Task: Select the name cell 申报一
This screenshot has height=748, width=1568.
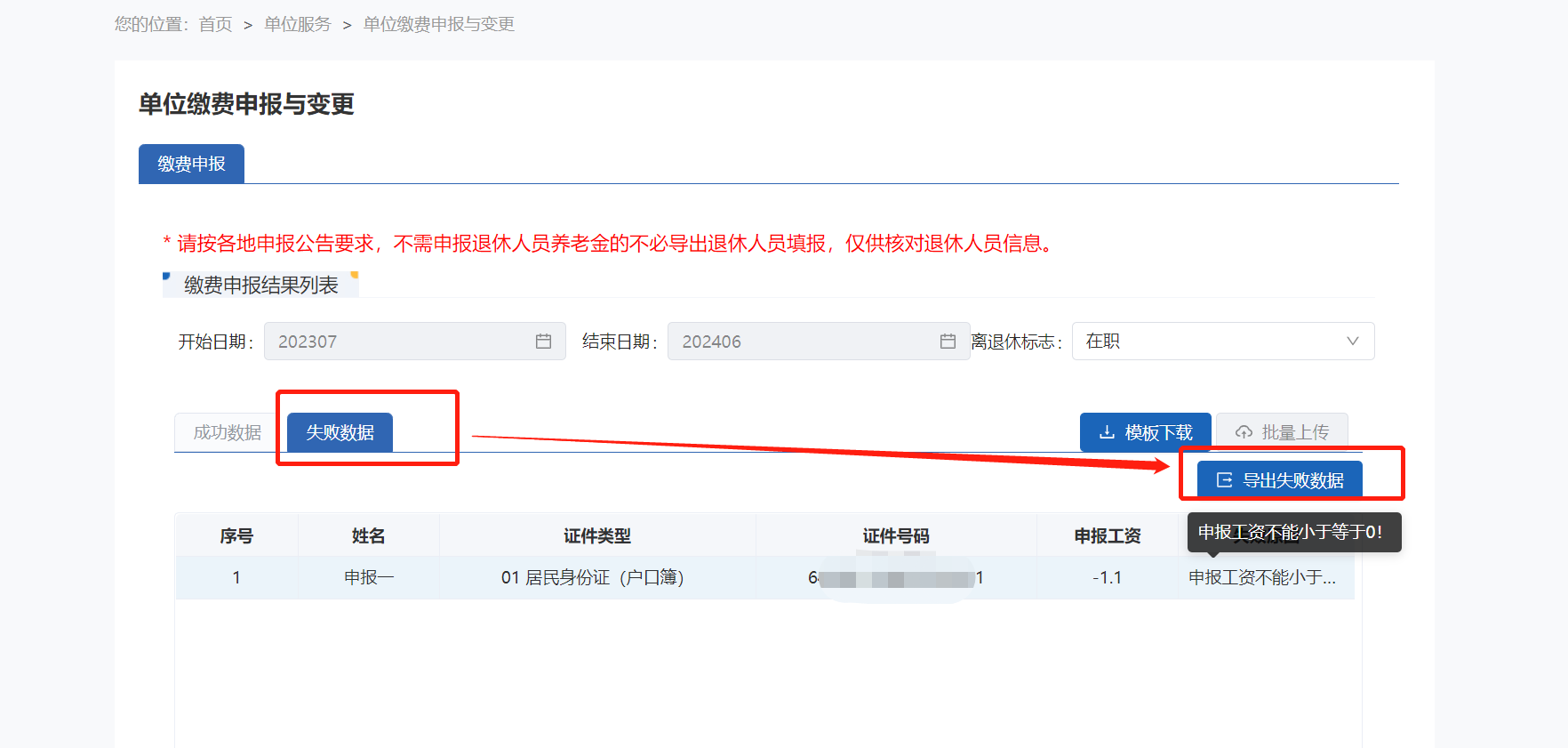Action: point(369,578)
